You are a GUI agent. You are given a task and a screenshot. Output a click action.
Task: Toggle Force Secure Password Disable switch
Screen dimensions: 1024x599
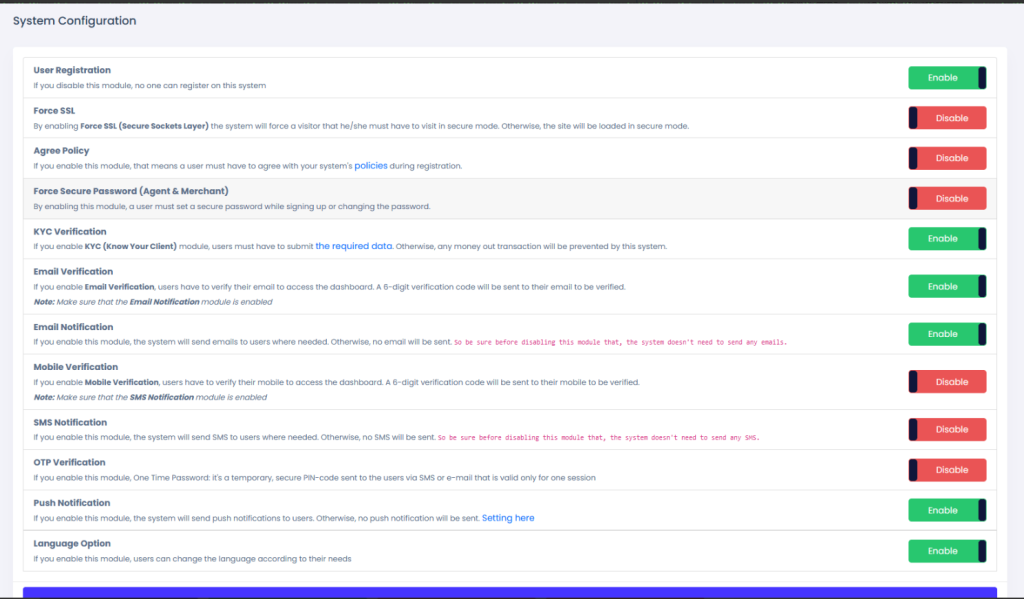(x=947, y=199)
